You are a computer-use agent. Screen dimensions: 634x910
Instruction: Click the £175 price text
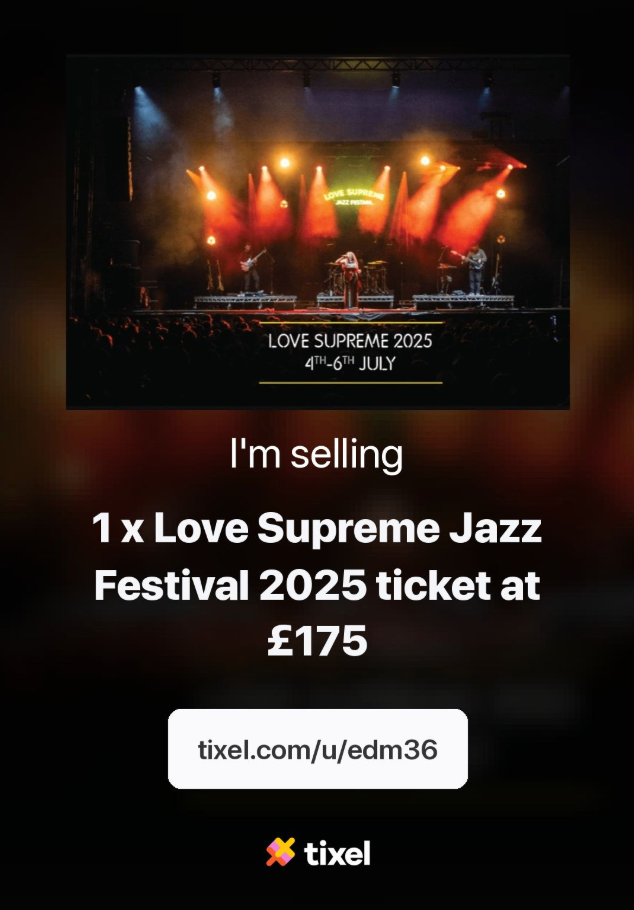[317, 641]
